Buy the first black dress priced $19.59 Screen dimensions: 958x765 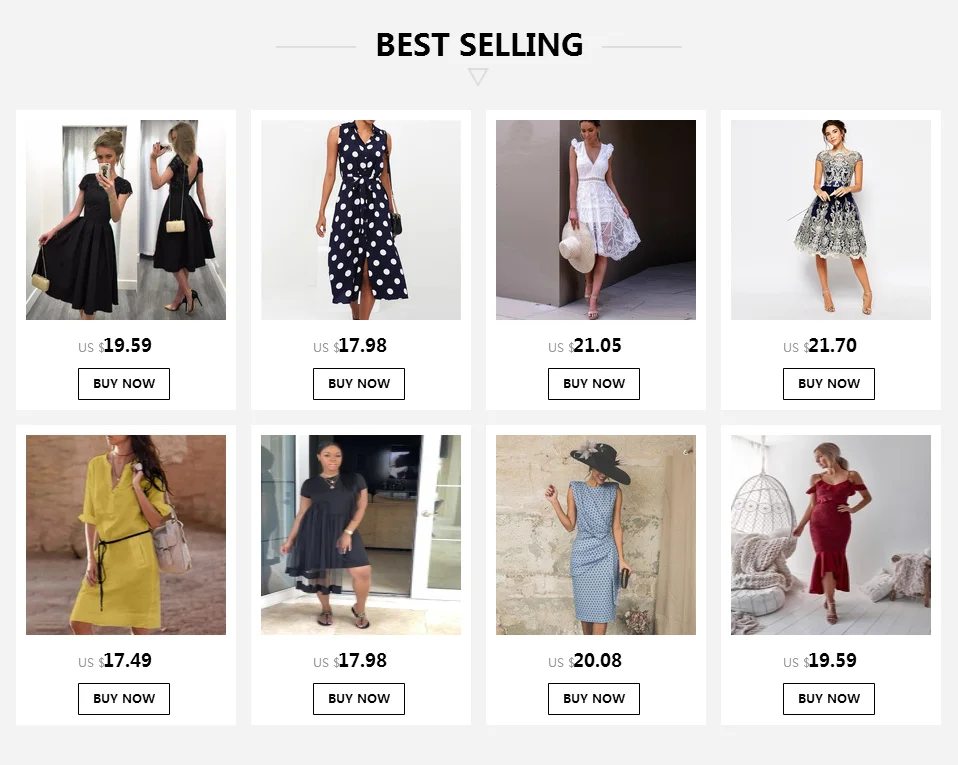click(x=124, y=384)
